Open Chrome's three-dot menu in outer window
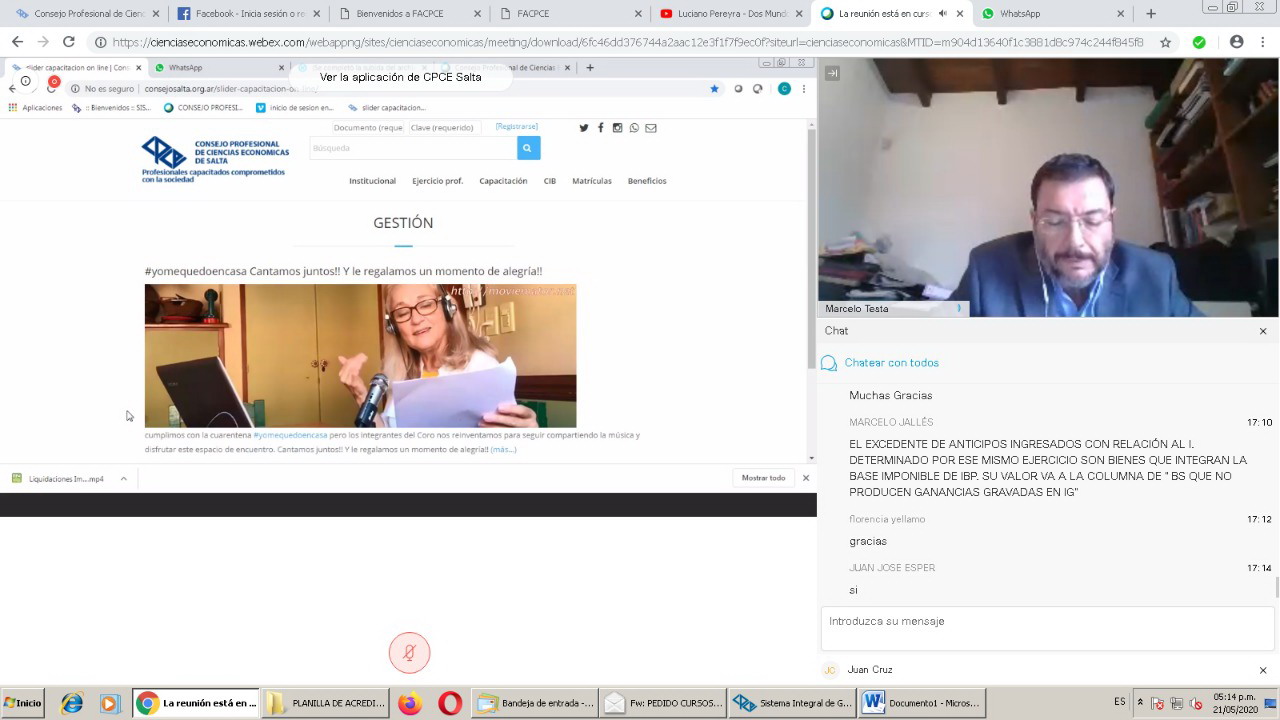1280x720 pixels. (x=1264, y=42)
